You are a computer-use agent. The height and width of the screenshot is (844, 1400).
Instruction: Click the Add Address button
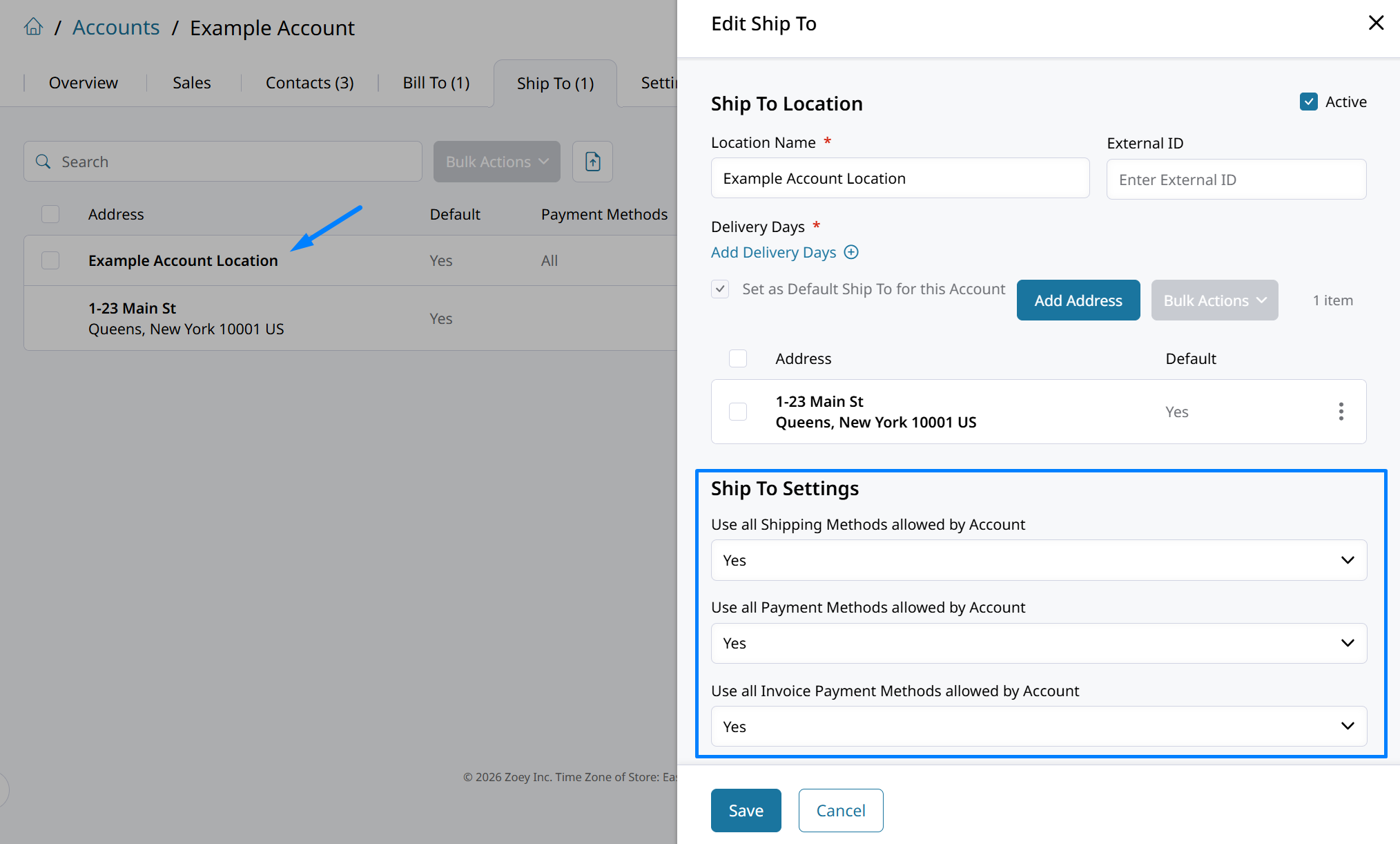[x=1078, y=300]
